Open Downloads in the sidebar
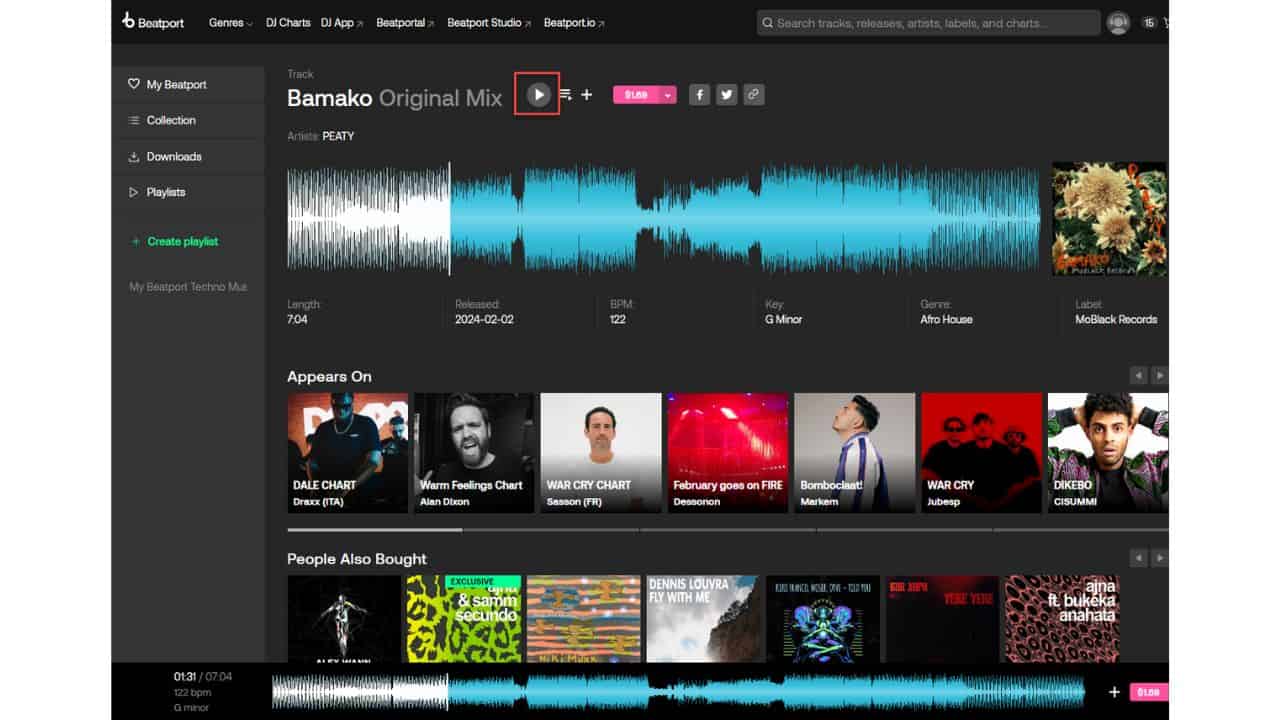 (x=188, y=156)
